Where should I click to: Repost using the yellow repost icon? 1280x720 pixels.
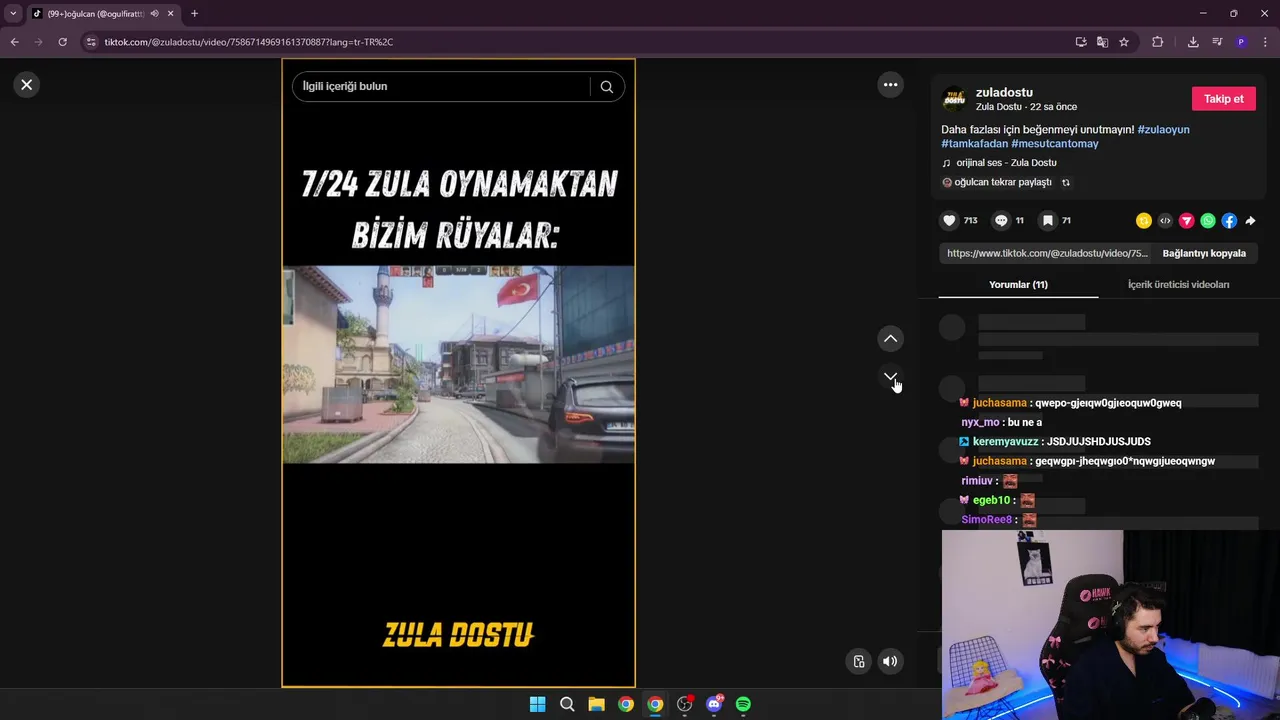click(x=1144, y=221)
